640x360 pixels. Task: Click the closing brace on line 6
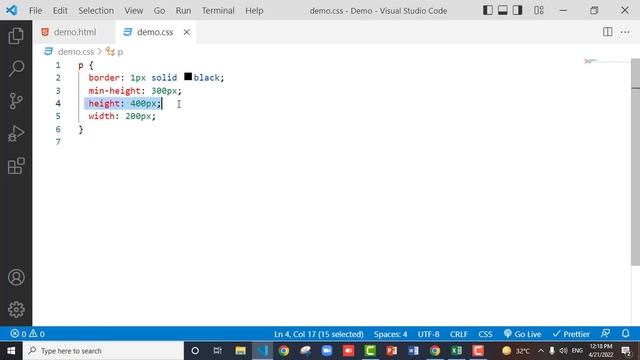pos(81,129)
